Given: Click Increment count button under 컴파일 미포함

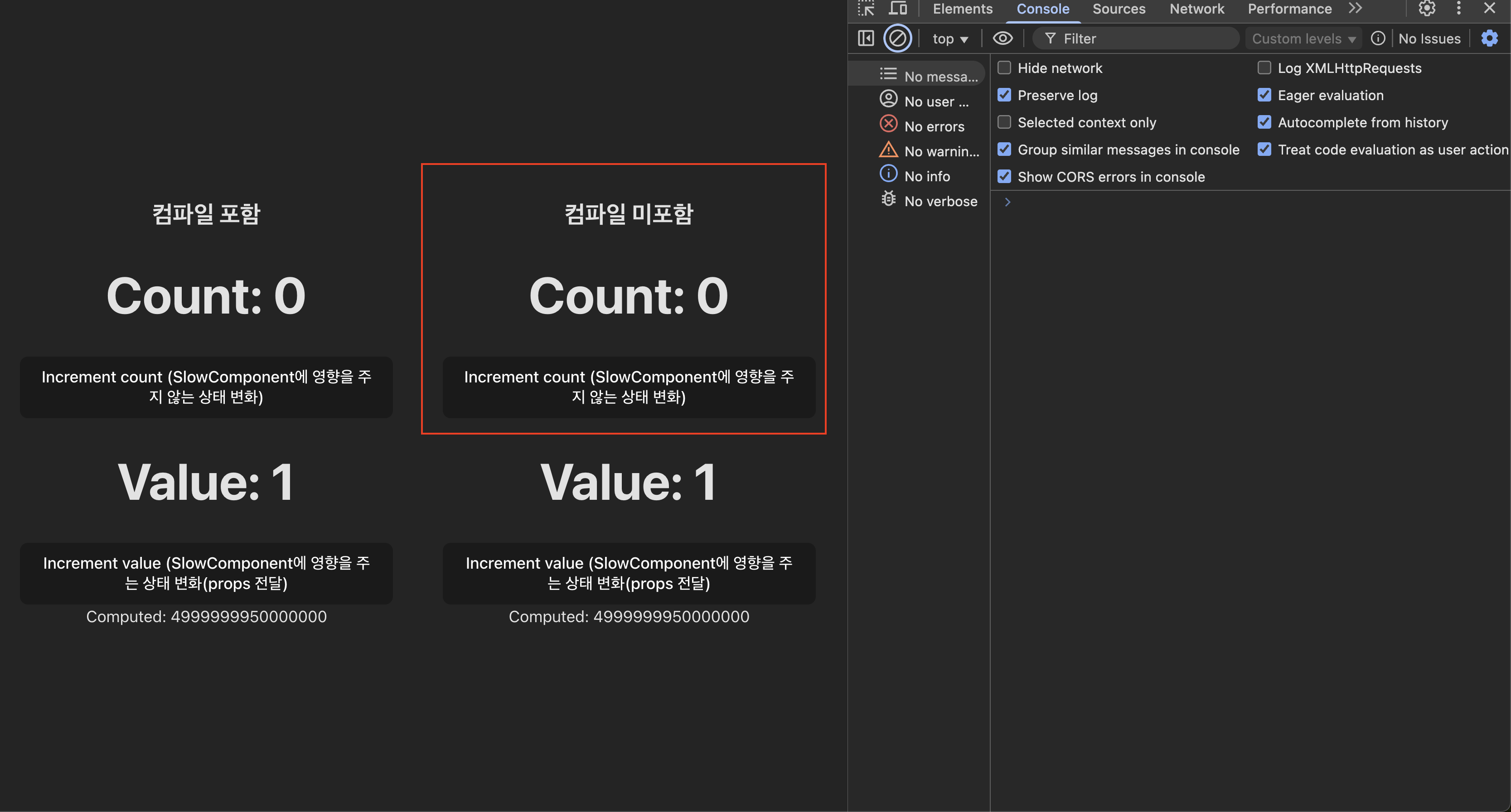Looking at the screenshot, I should click(629, 387).
